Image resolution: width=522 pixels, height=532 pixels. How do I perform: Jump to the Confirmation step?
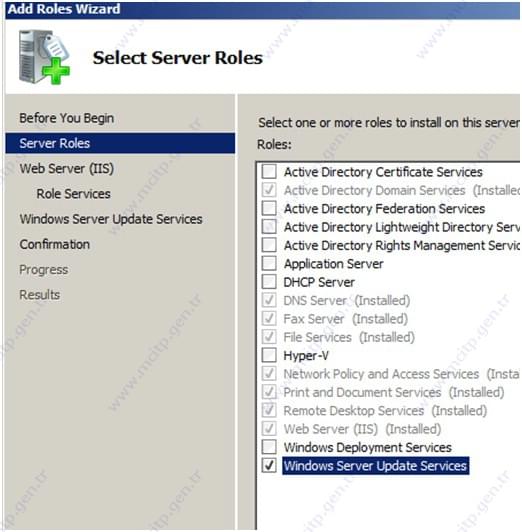tap(55, 244)
